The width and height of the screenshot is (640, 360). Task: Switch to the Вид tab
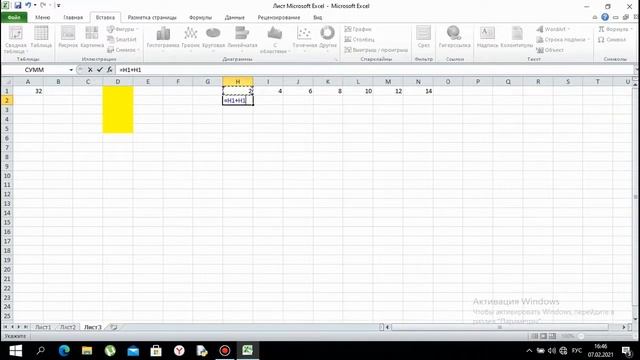[318, 18]
